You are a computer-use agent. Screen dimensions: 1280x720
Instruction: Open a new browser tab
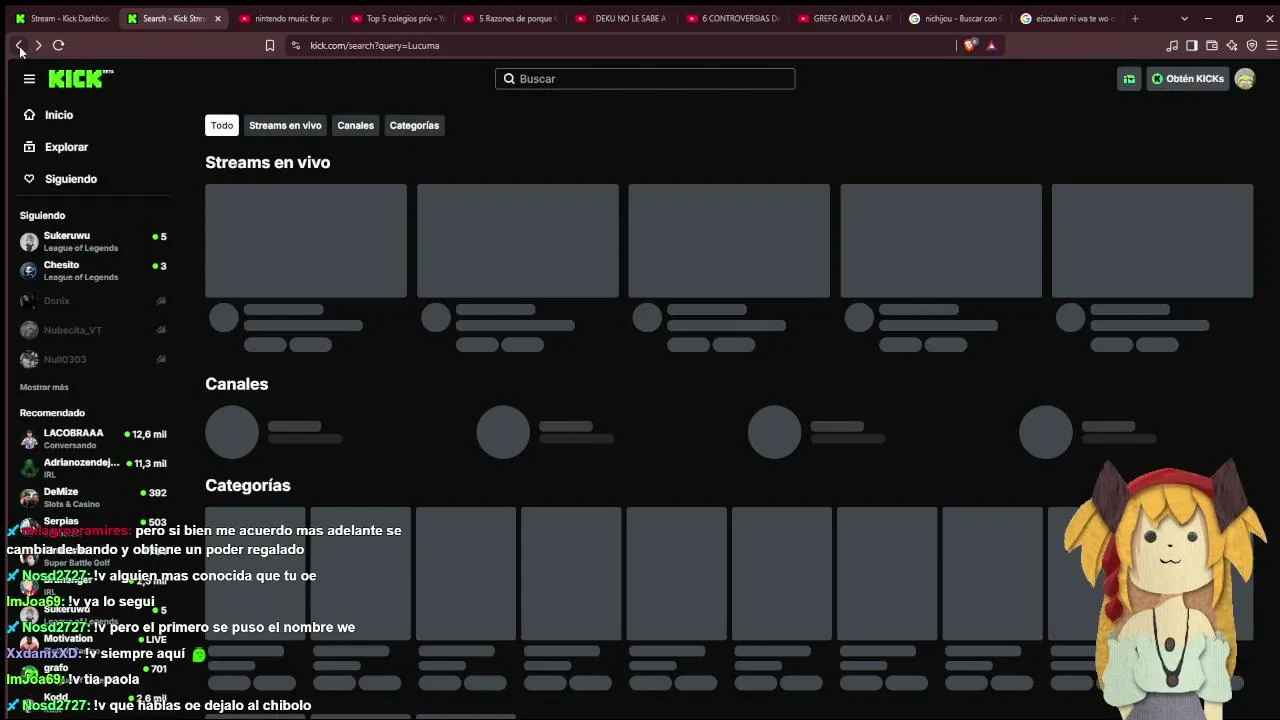click(1135, 18)
